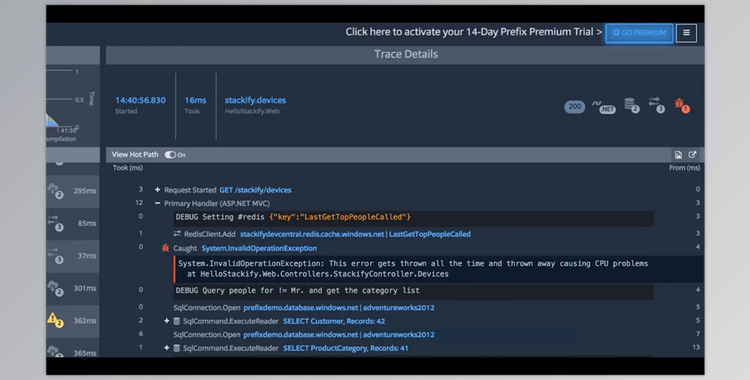This screenshot has width=750, height=380.
Task: Click the web service calls icon in trace header
Action: (x=656, y=105)
